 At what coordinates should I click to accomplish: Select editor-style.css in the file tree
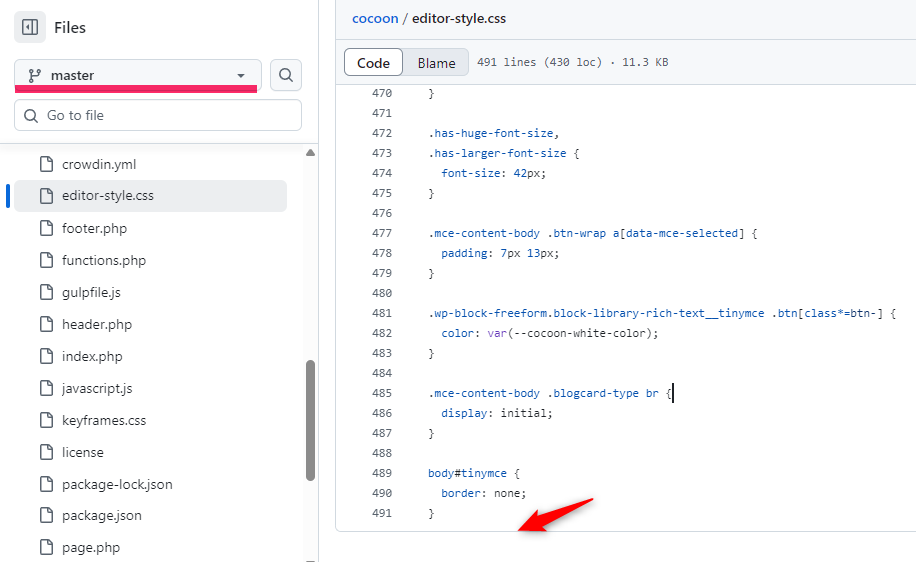pyautogui.click(x=150, y=196)
